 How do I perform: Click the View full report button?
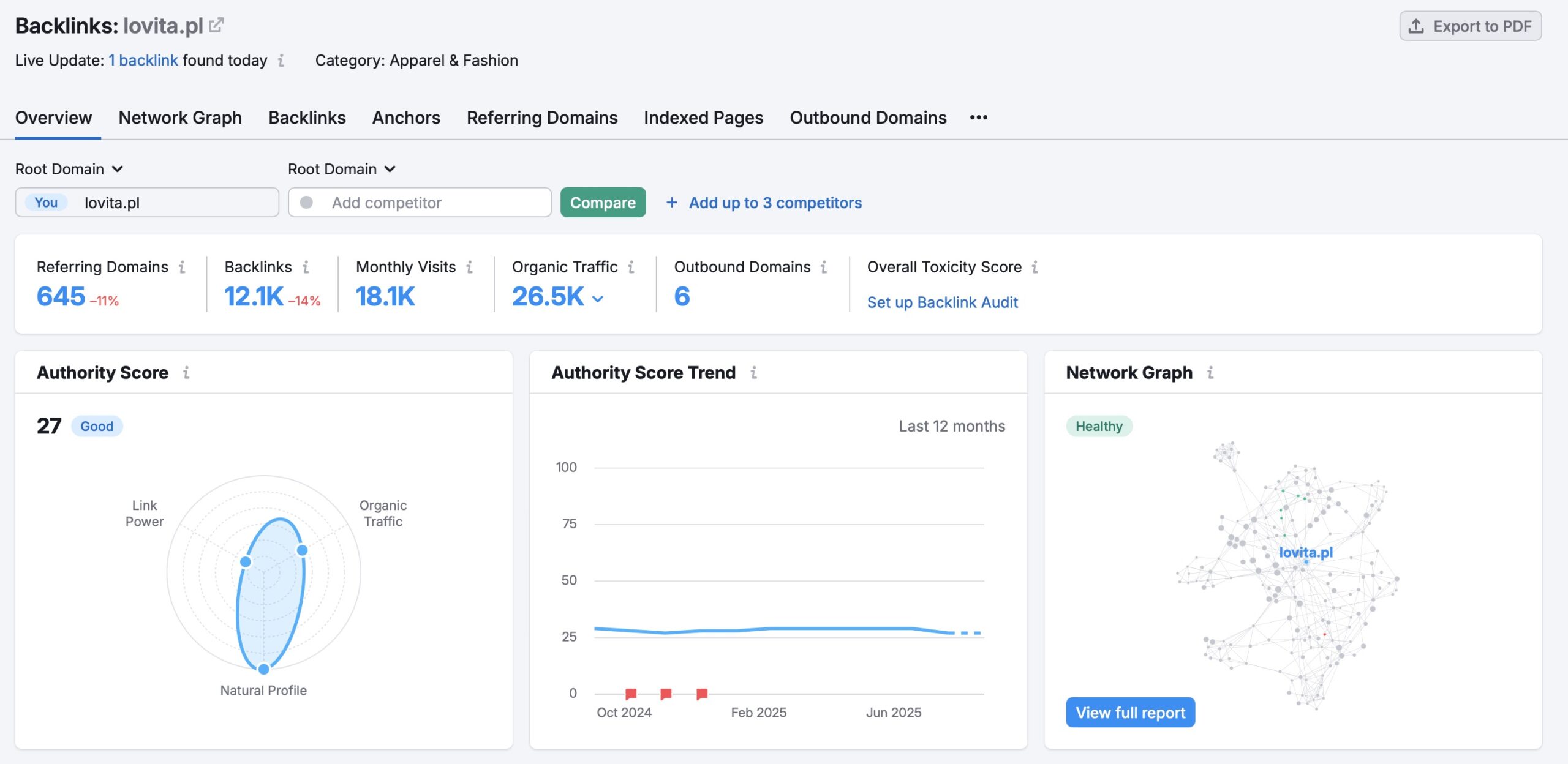click(1130, 713)
